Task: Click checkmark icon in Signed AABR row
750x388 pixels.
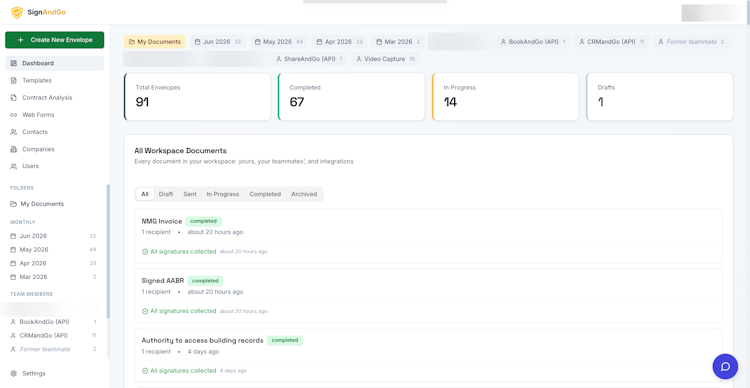Action: coord(145,311)
